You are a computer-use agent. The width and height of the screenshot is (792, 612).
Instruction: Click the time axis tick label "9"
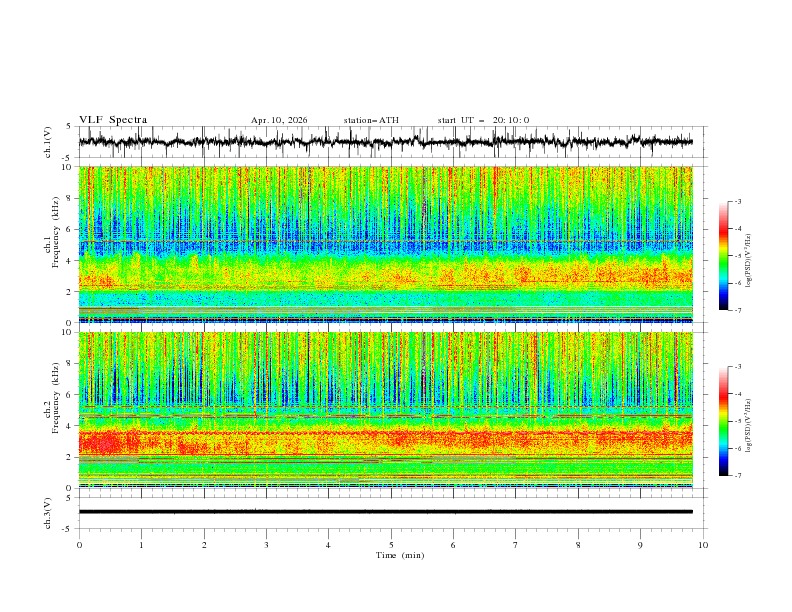coord(640,545)
